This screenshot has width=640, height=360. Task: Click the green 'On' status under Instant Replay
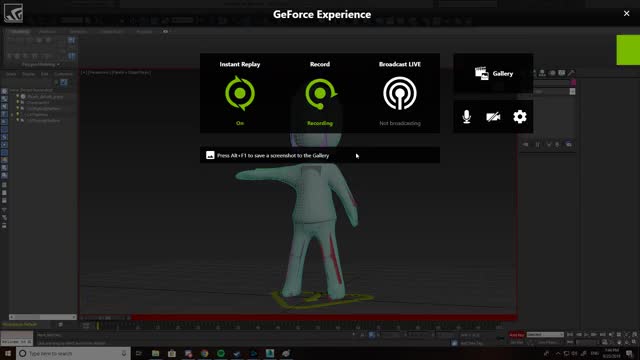(x=240, y=123)
